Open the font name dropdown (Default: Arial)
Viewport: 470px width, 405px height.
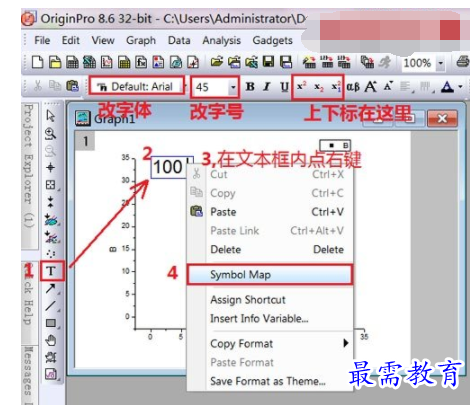click(137, 87)
